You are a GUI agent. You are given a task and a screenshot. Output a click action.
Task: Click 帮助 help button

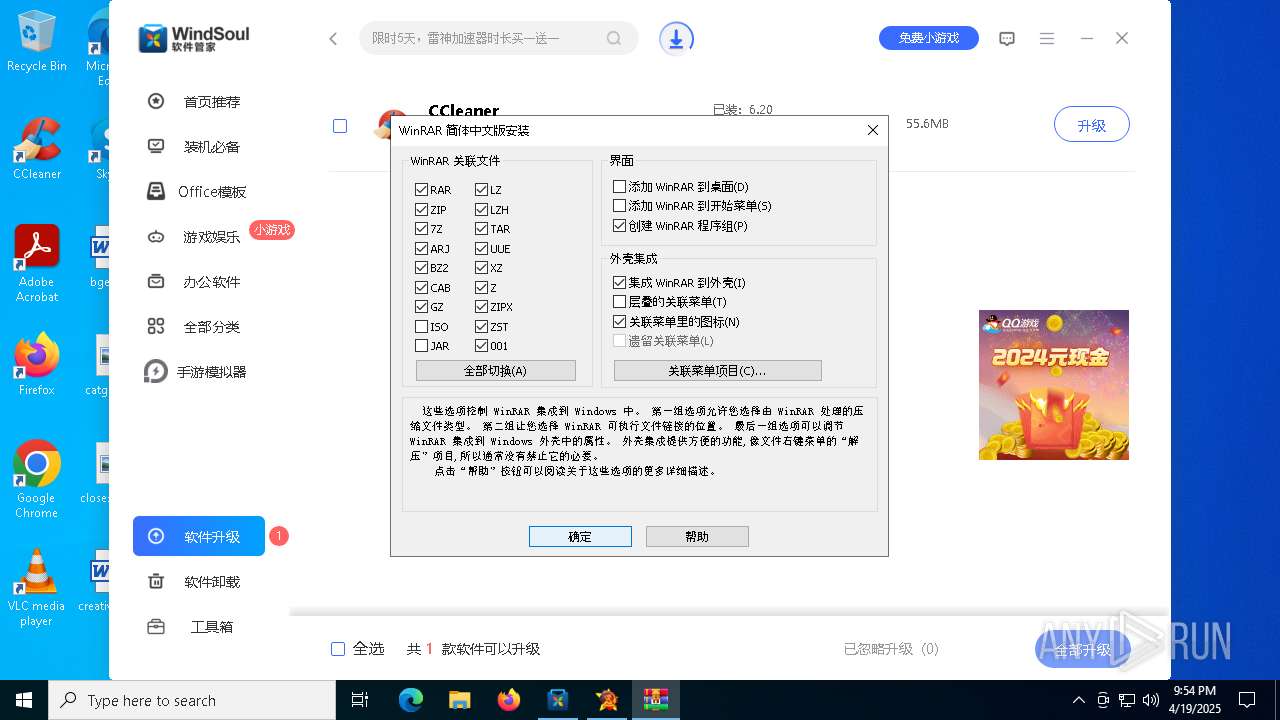(x=697, y=537)
